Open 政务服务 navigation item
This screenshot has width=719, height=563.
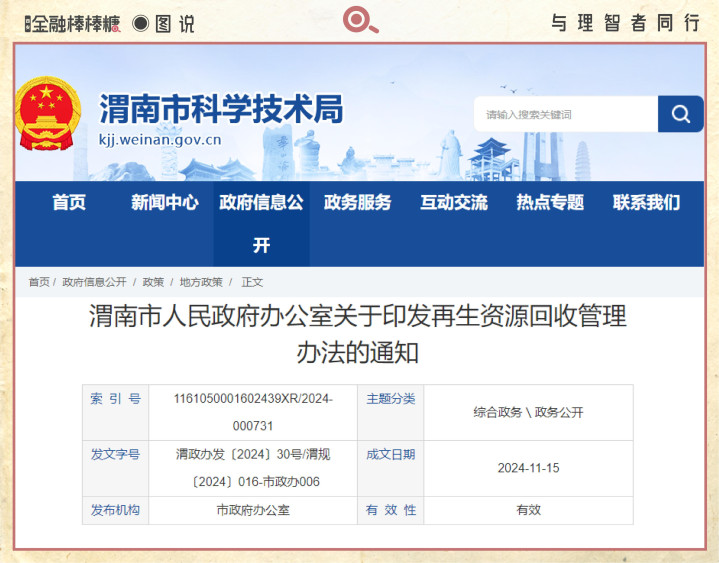tap(357, 202)
